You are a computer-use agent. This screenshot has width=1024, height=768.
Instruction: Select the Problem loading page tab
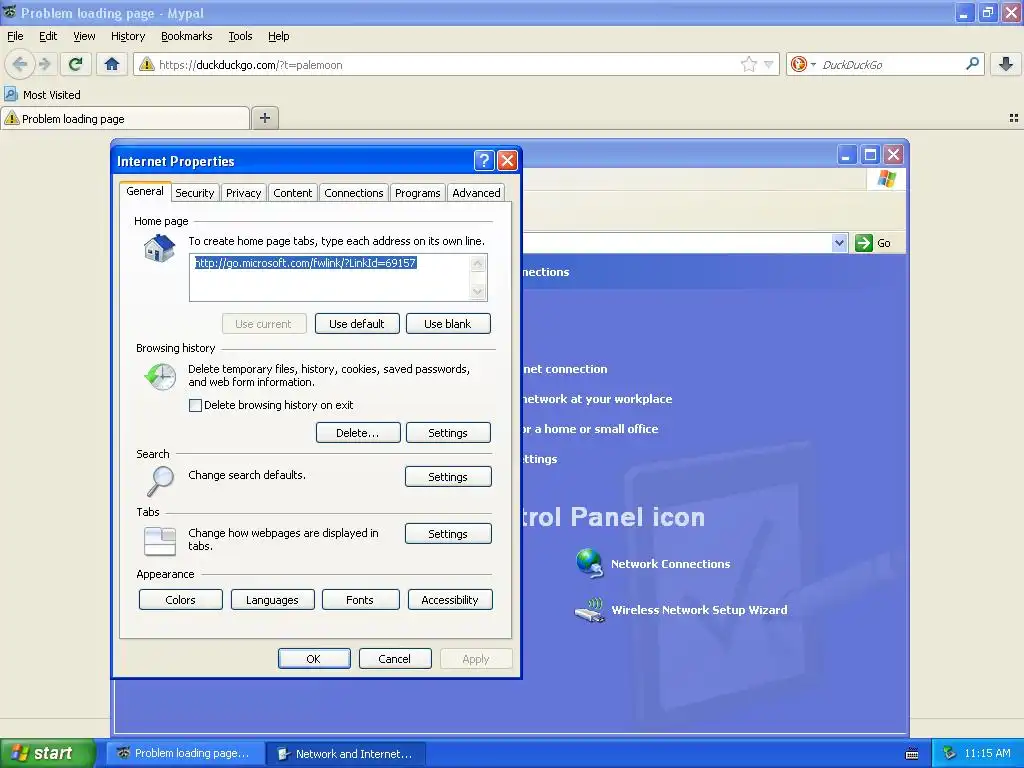[125, 118]
